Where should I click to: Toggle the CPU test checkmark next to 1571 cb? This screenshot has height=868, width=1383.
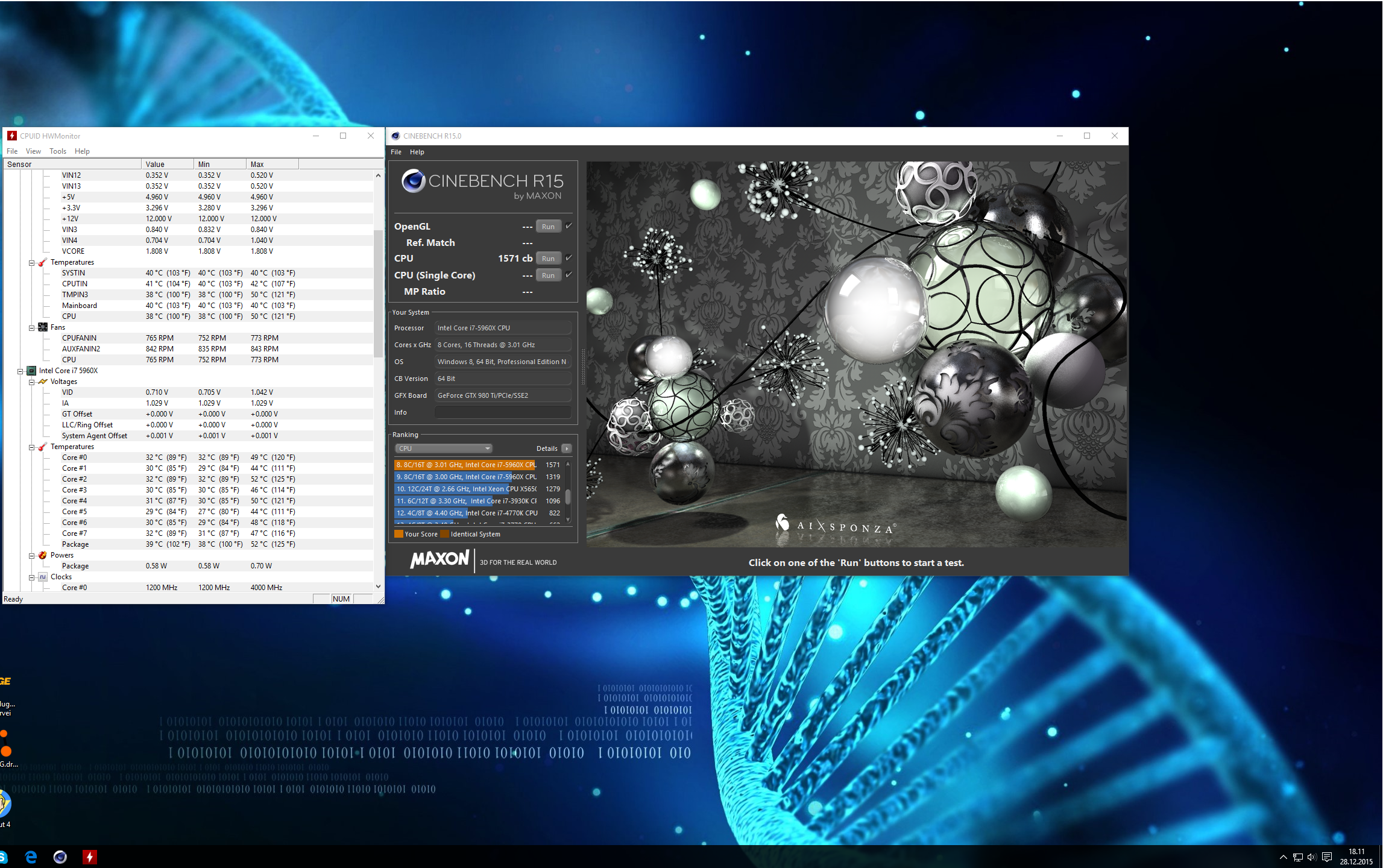point(569,258)
